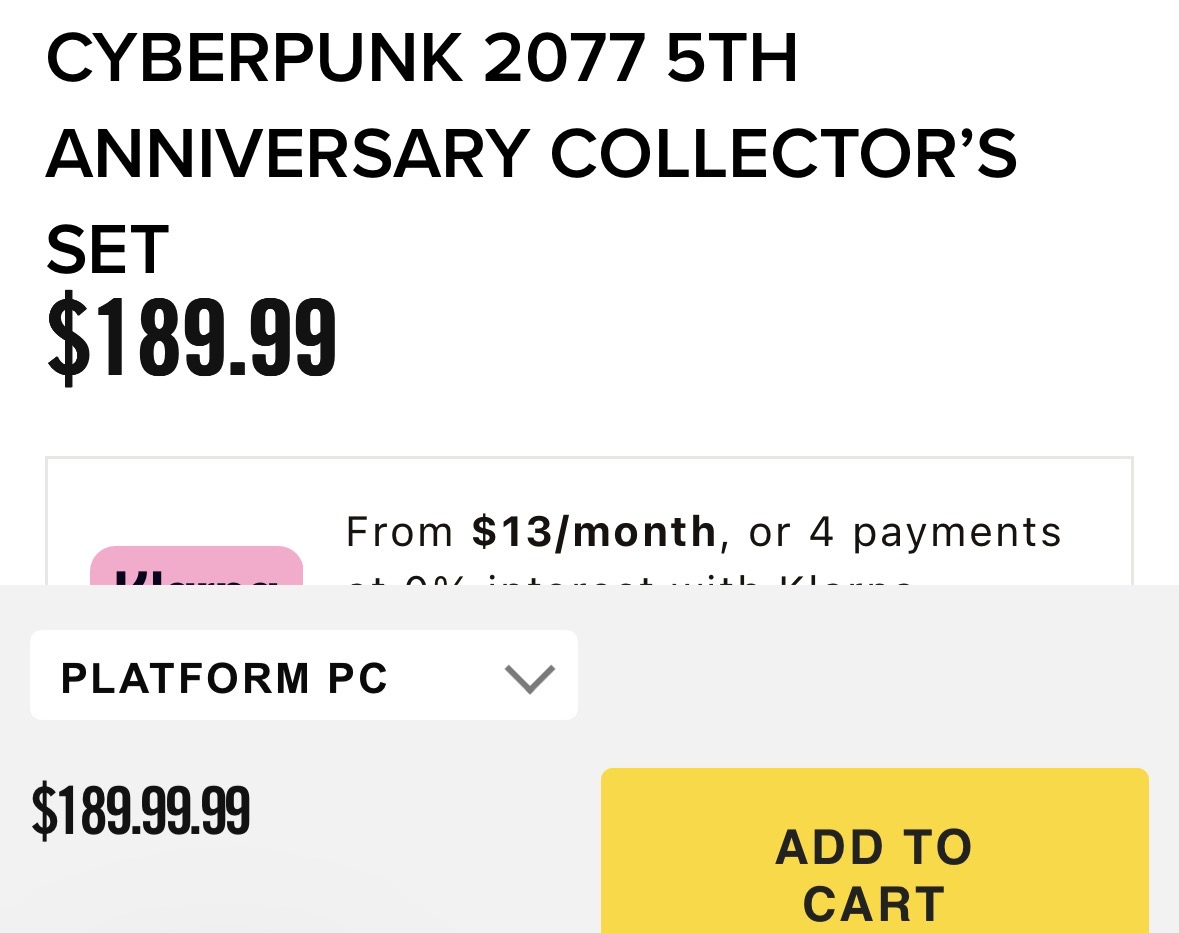Click the pink Klarna logo badge
The image size is (1179, 933).
point(196,567)
